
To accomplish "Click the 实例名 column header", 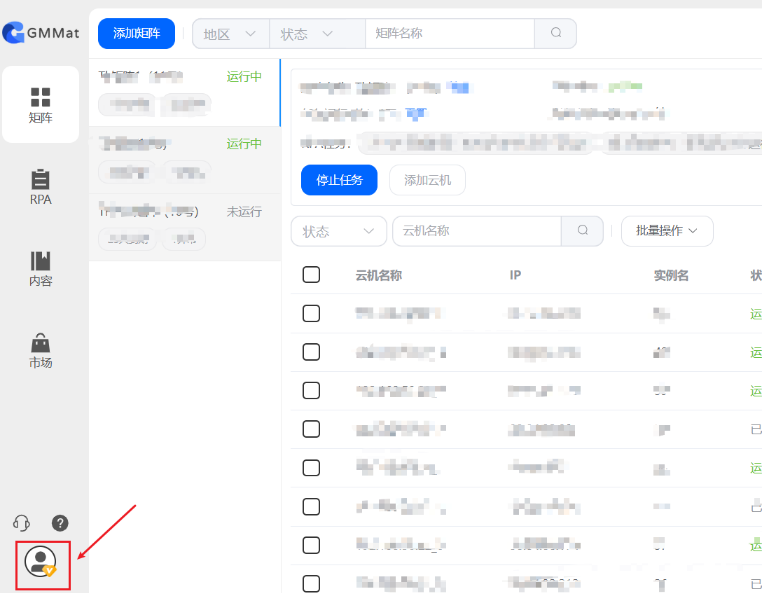I will [x=671, y=276].
